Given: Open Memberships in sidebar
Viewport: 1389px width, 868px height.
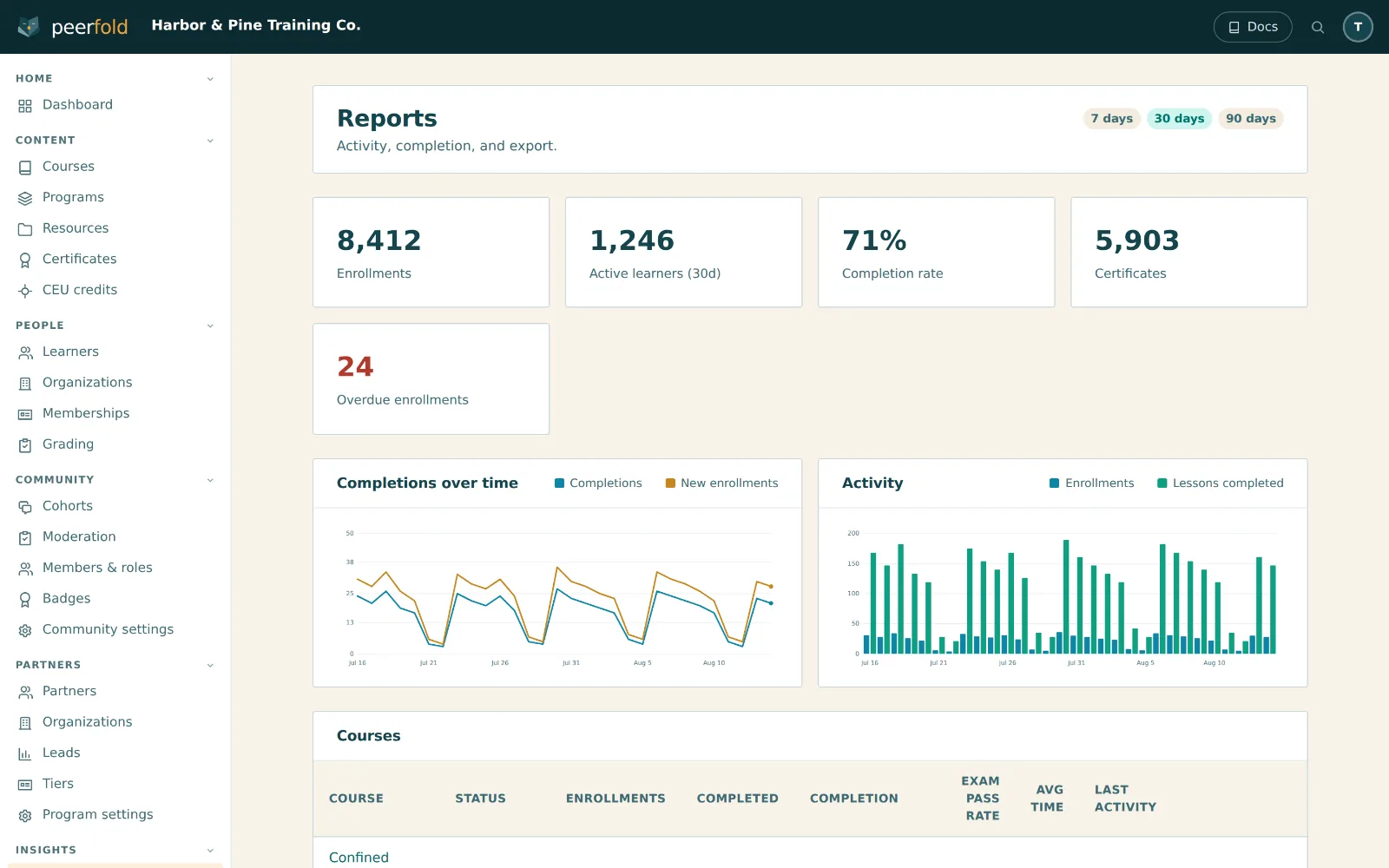Looking at the screenshot, I should click(115, 413).
